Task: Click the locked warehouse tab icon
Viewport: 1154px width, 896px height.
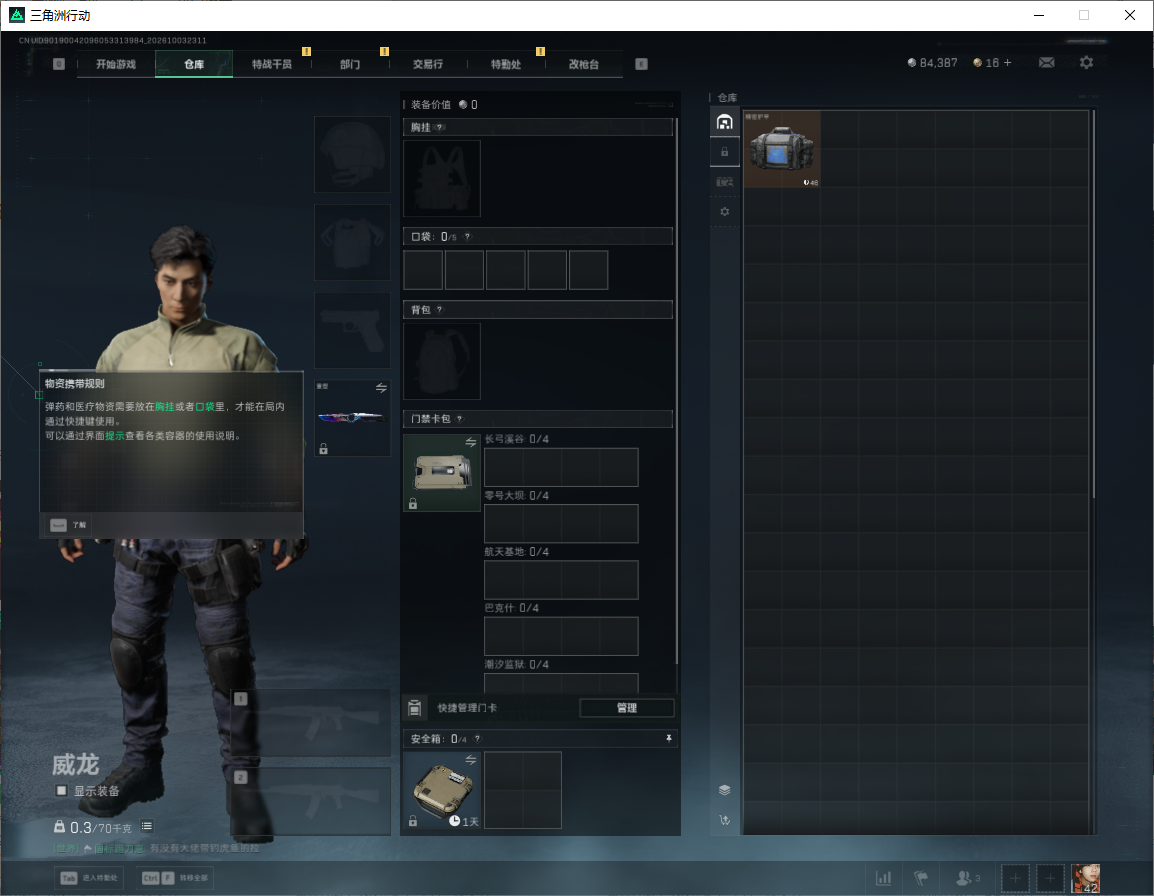Action: 724,152
